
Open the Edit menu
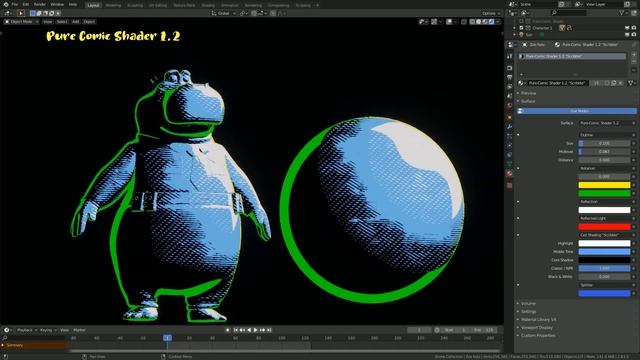tap(26, 4)
